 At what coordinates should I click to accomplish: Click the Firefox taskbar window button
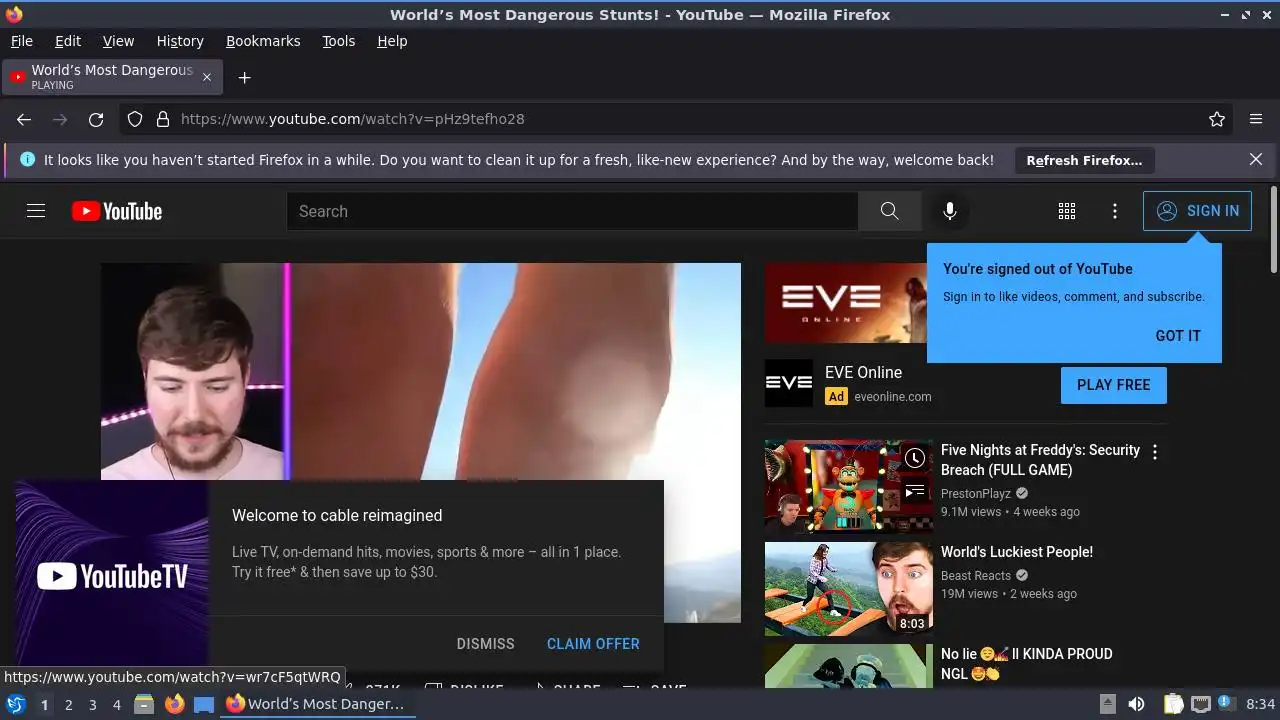(x=317, y=704)
